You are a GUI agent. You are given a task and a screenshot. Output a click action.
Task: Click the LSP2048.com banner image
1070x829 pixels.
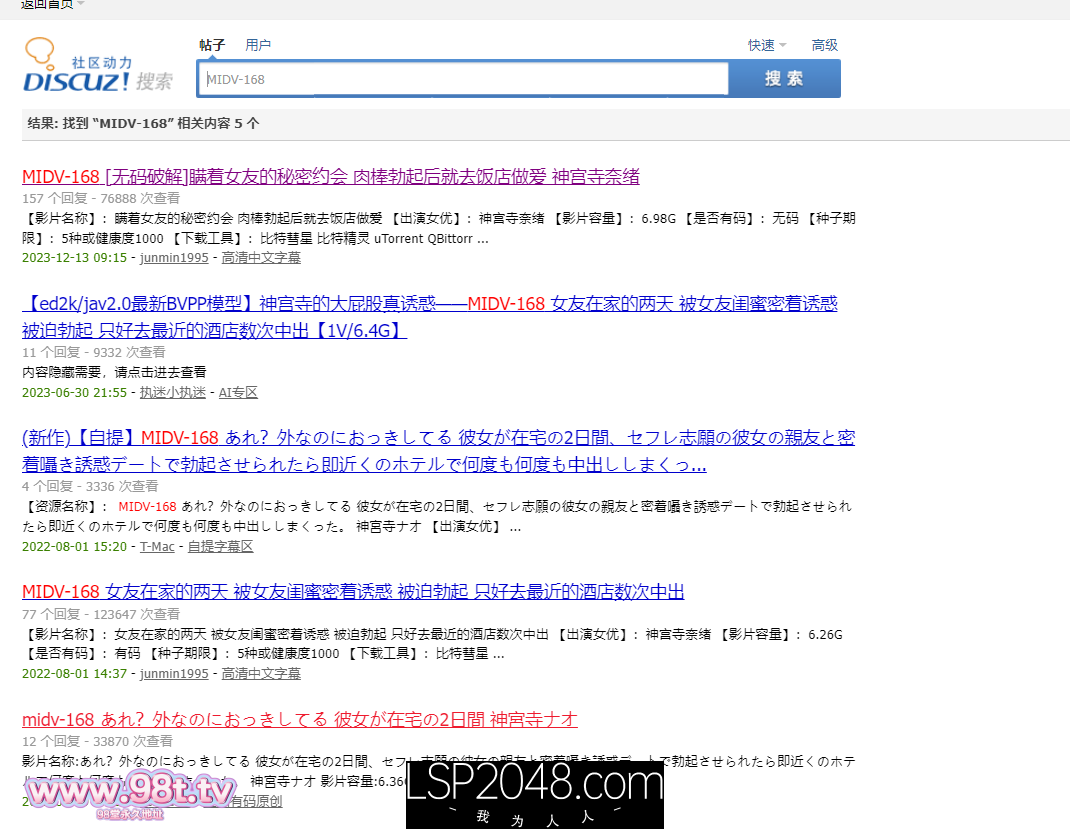pyautogui.click(x=534, y=795)
